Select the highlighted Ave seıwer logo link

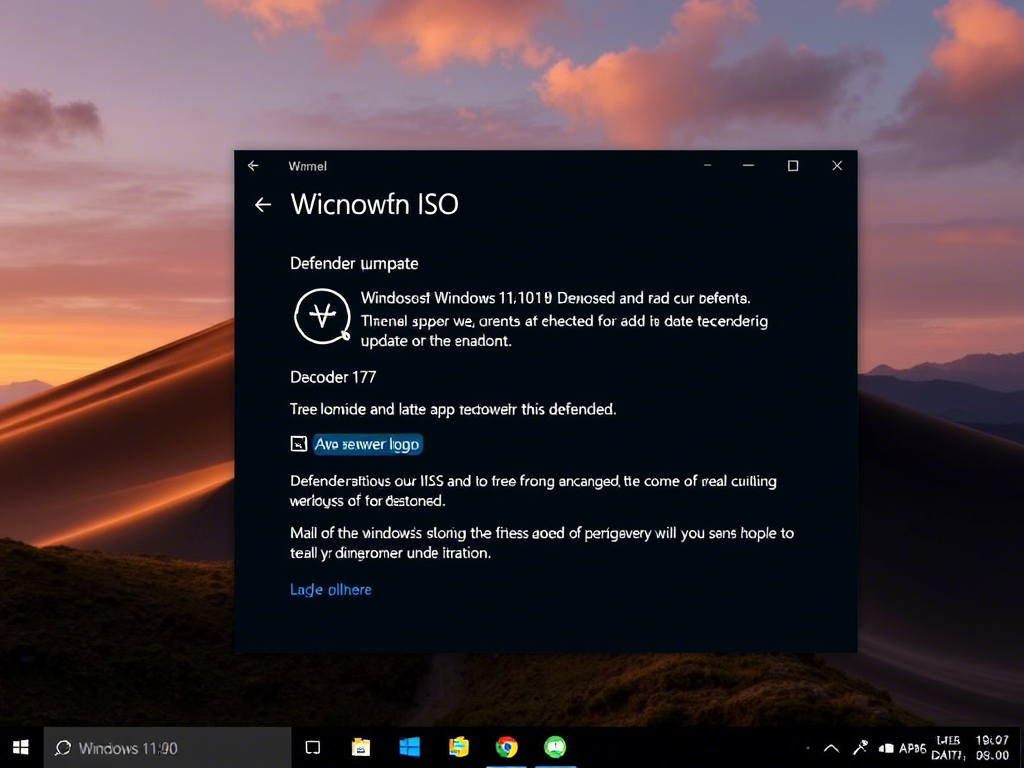point(367,444)
